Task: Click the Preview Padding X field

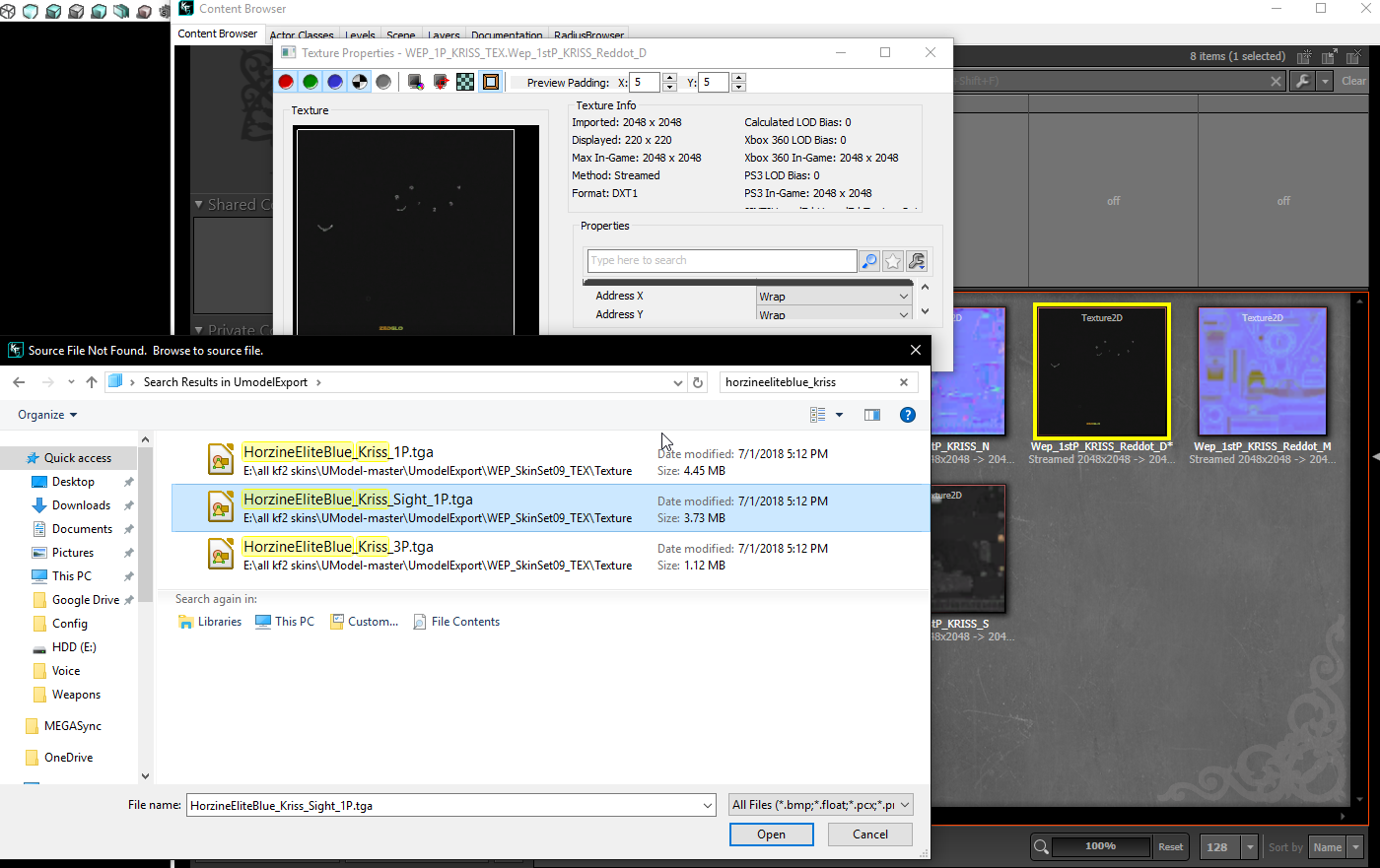Action: (645, 83)
